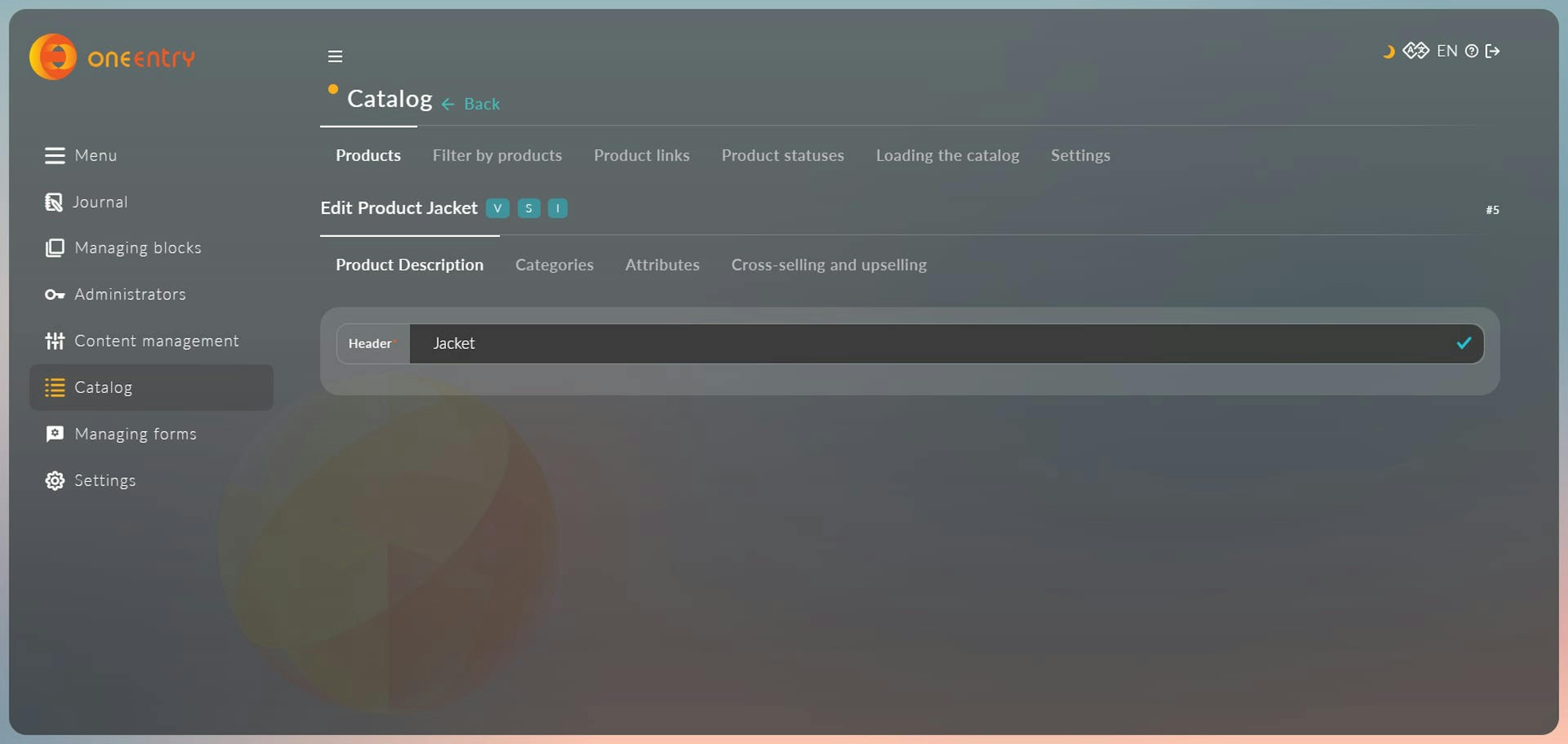Open the Filter by products tab

coord(497,155)
